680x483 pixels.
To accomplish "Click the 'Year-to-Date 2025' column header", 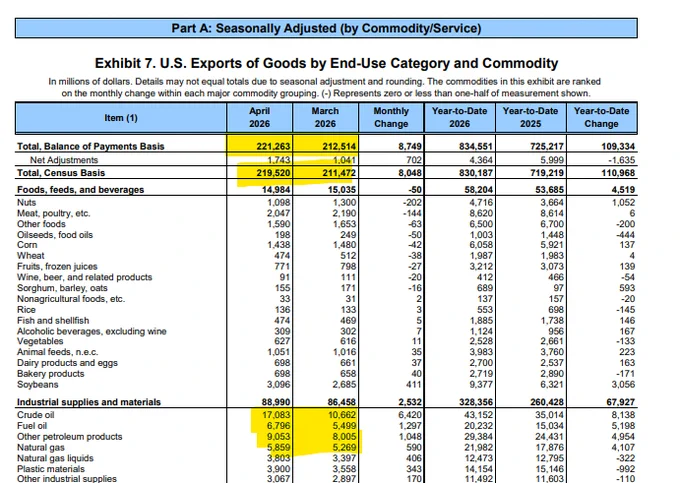I will 530,117.
